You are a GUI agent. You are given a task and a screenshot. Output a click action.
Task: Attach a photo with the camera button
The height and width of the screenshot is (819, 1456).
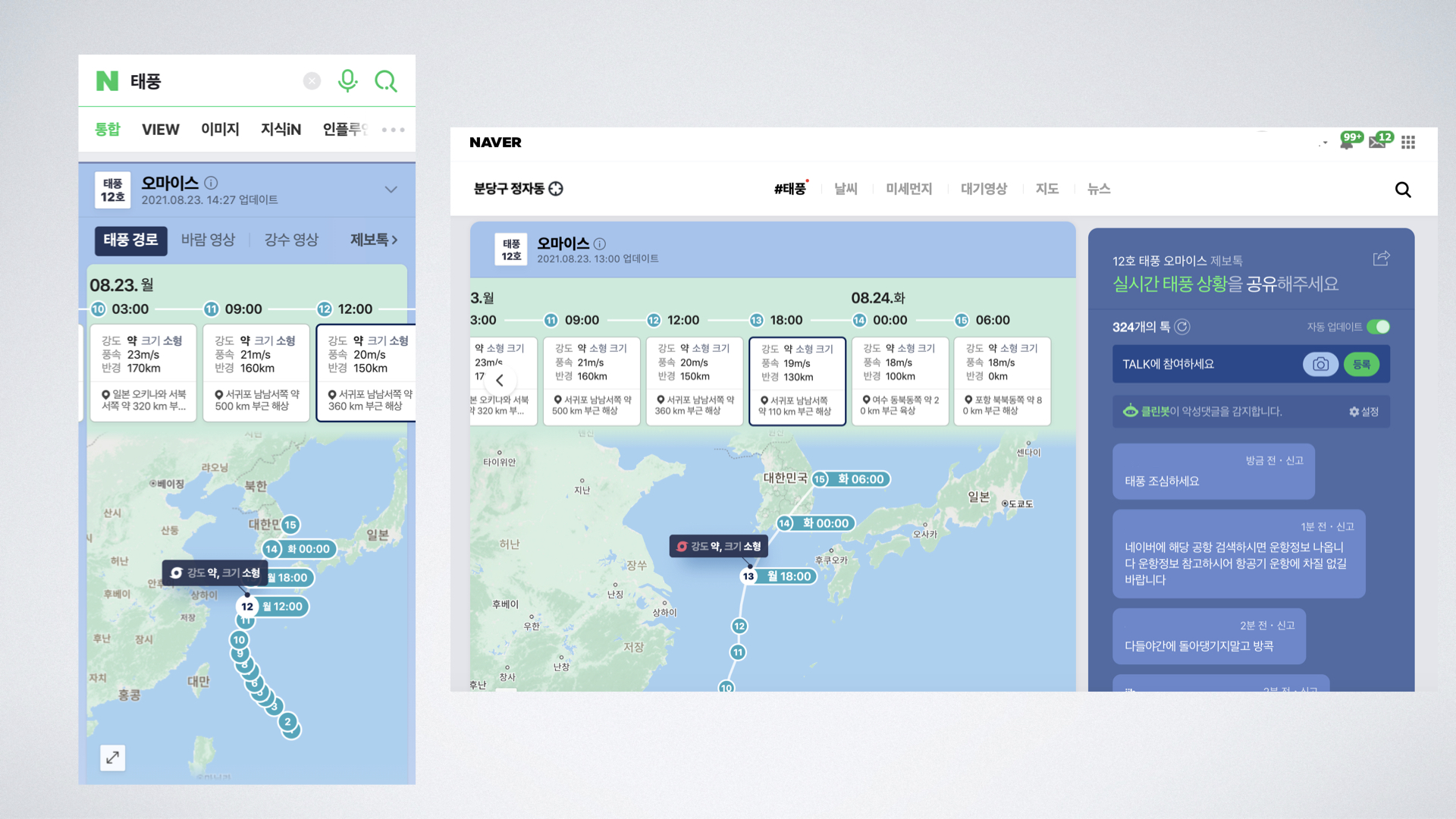(1320, 365)
